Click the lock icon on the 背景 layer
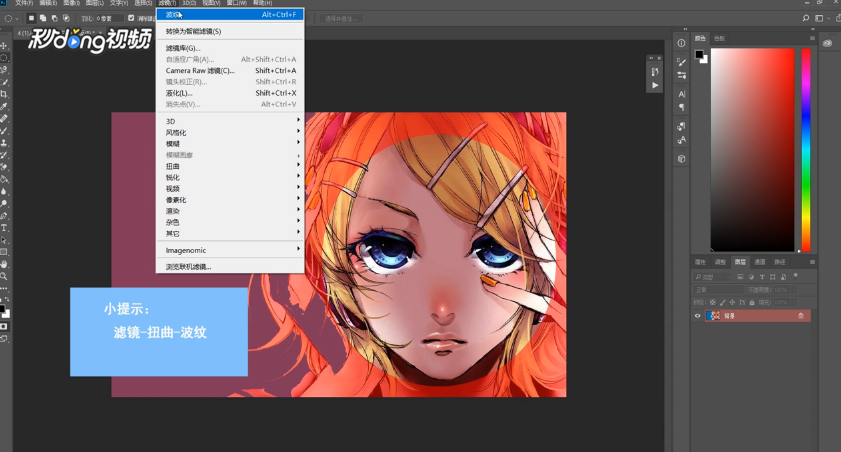Image resolution: width=841 pixels, height=452 pixels. coord(801,316)
